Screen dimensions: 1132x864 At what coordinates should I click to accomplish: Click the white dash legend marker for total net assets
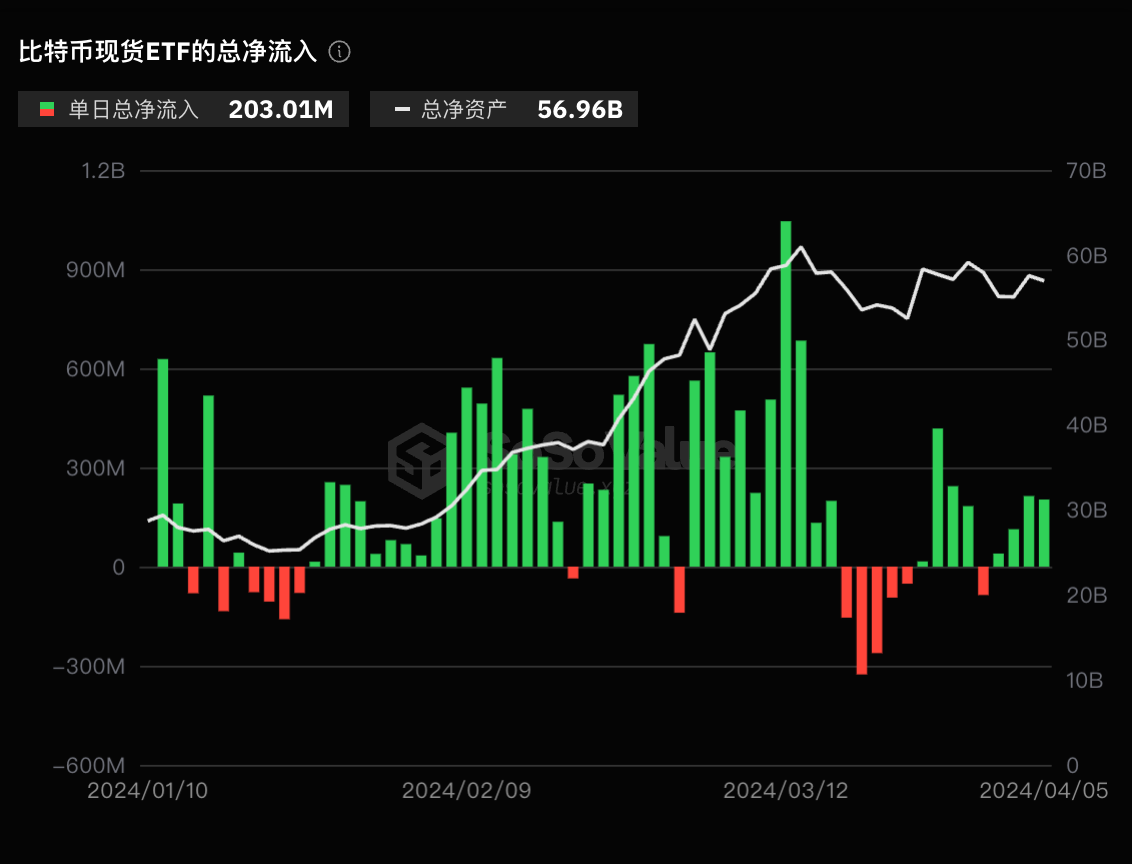click(x=401, y=110)
